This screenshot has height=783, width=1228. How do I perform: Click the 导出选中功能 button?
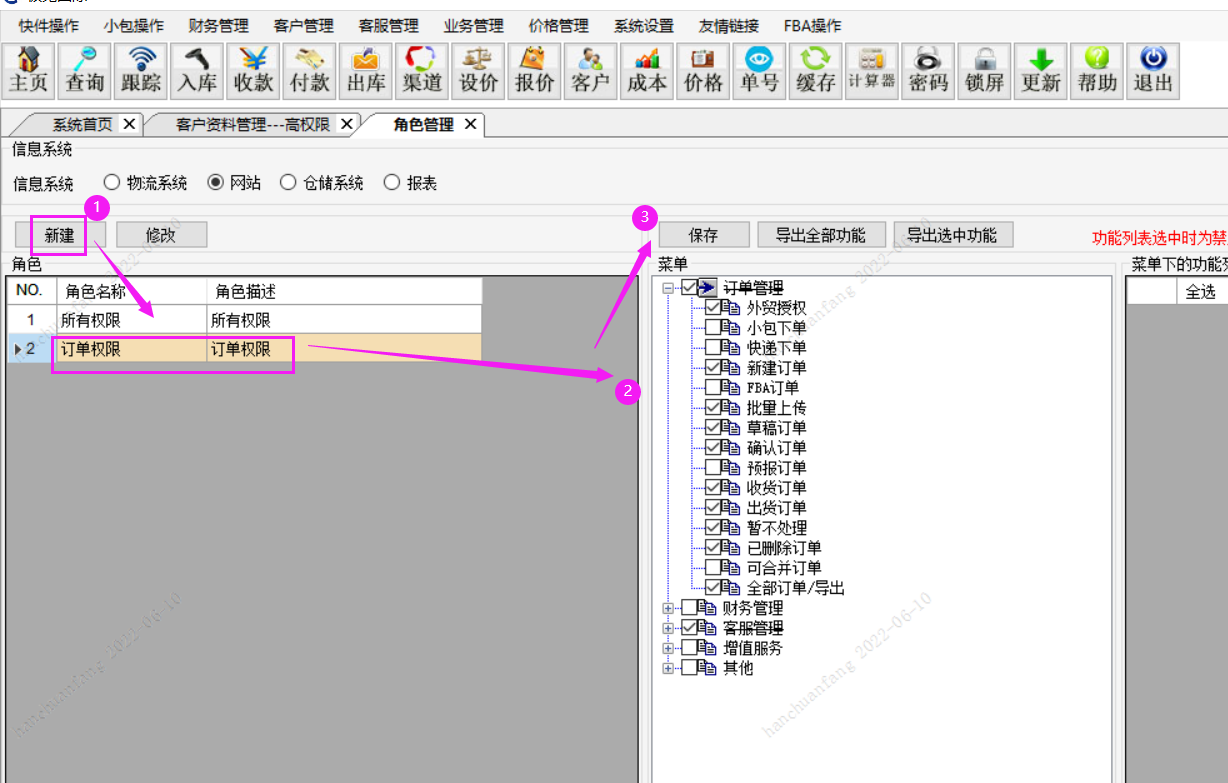click(952, 235)
